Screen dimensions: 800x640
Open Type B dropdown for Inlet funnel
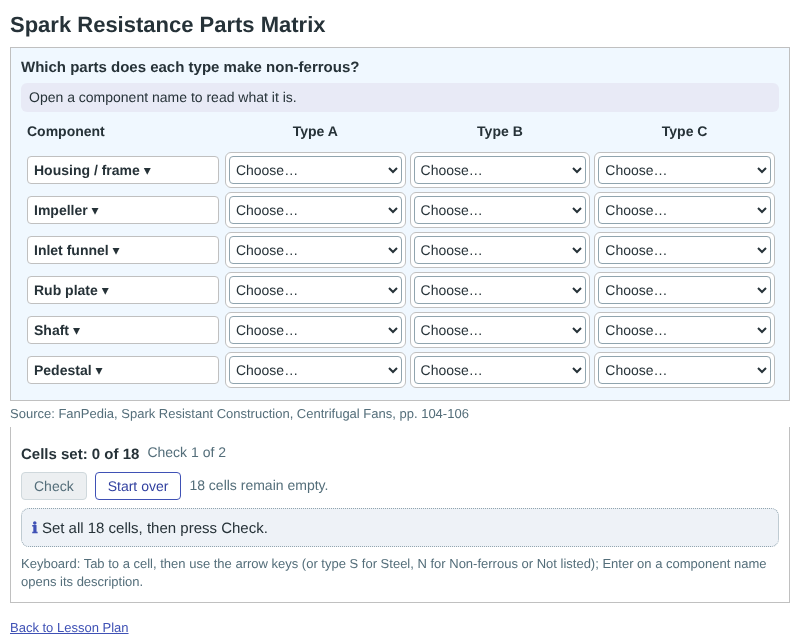[x=499, y=250]
